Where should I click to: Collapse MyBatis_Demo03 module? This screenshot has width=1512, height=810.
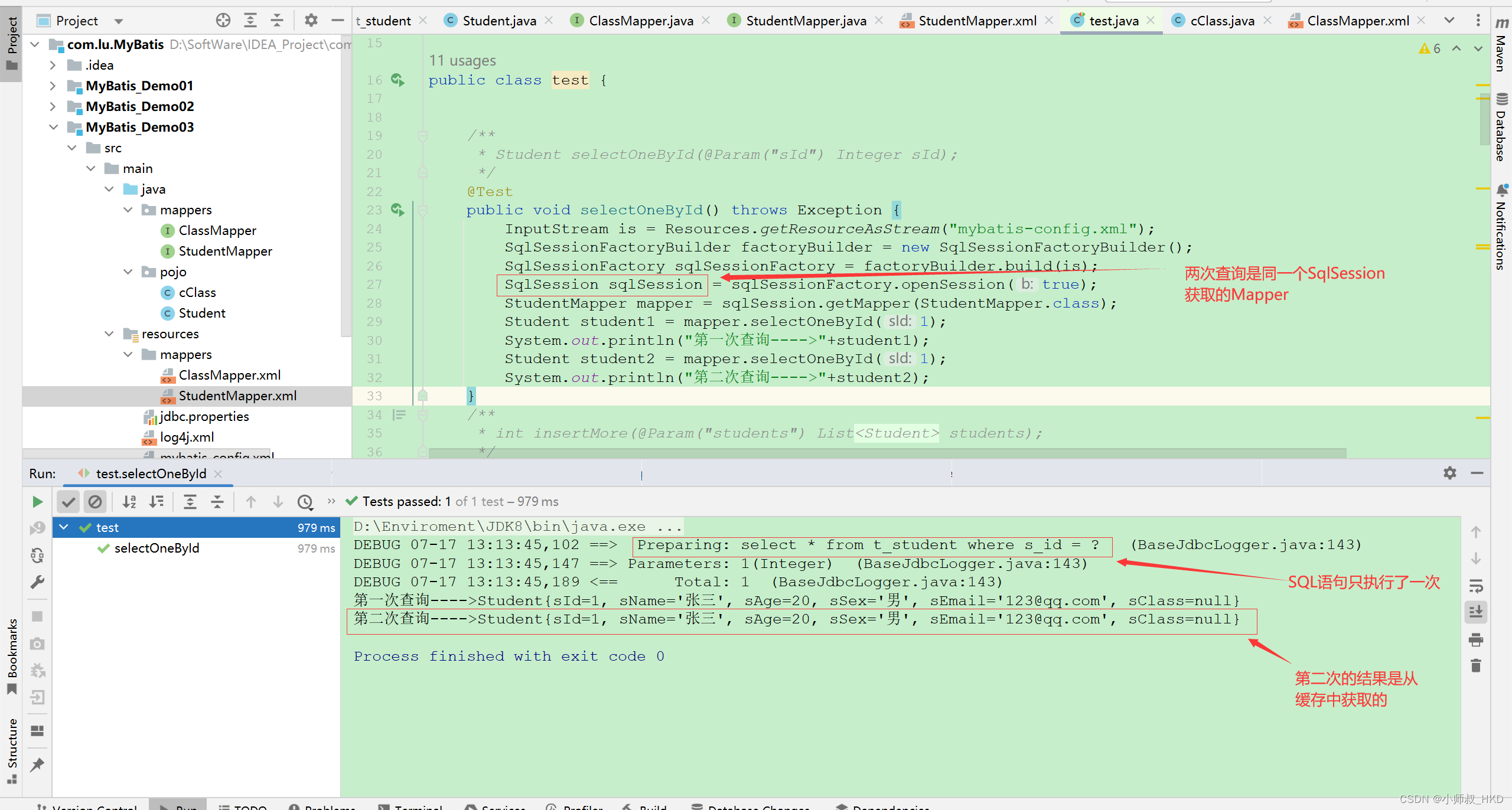click(x=53, y=127)
